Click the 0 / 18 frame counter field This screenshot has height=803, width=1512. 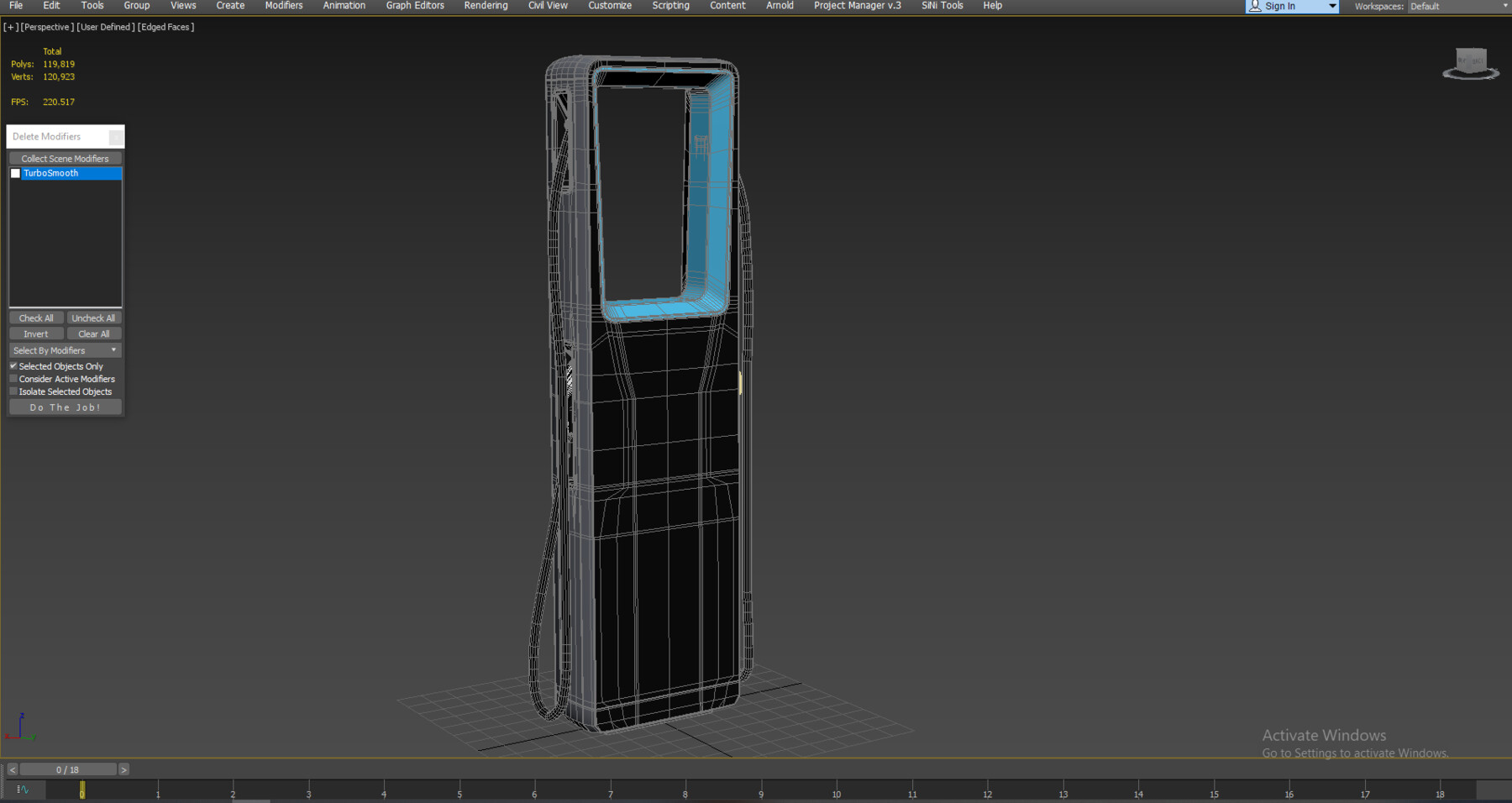coord(67,769)
